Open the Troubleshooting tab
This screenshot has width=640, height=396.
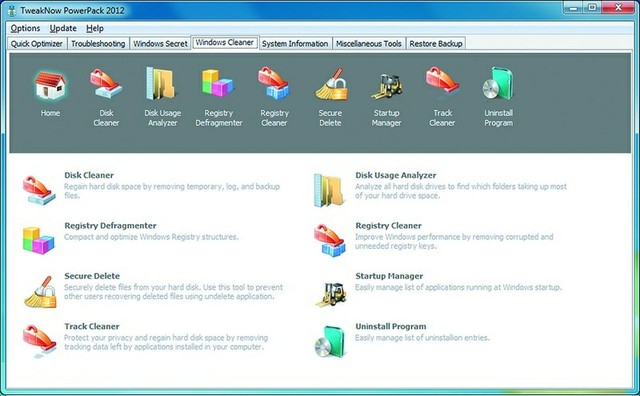98,44
